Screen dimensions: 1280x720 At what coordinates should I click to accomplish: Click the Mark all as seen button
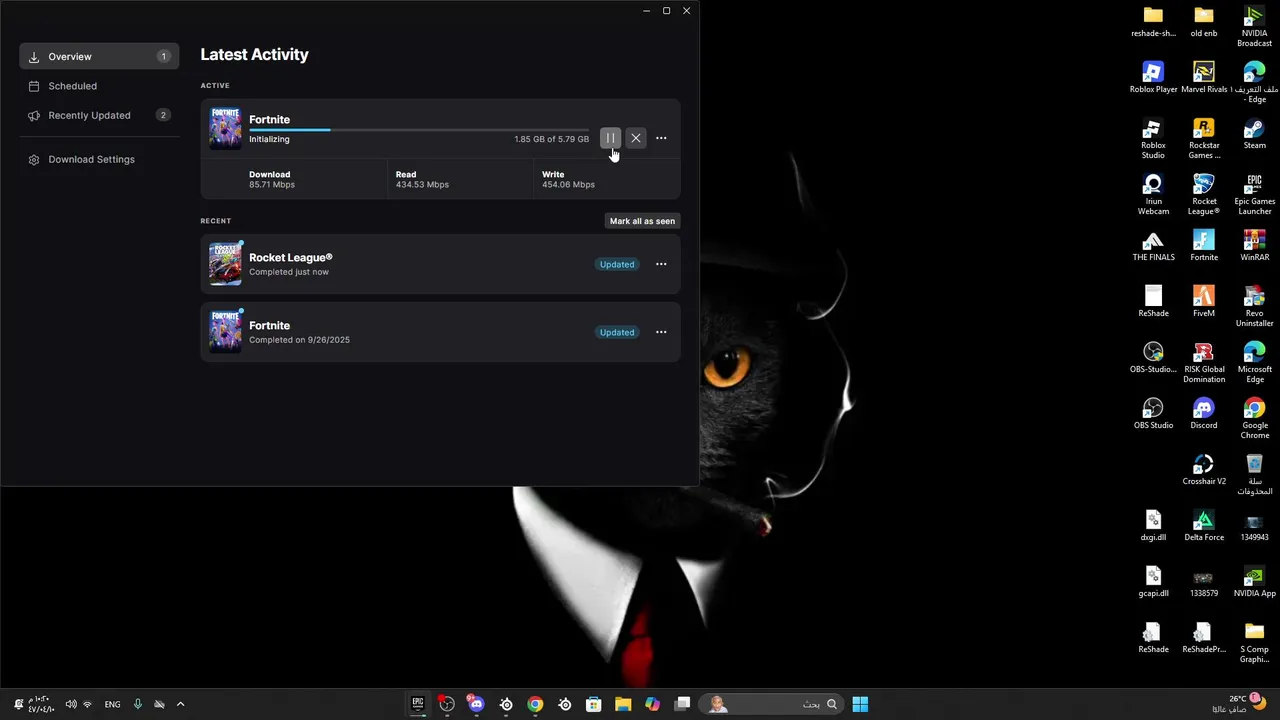click(642, 221)
